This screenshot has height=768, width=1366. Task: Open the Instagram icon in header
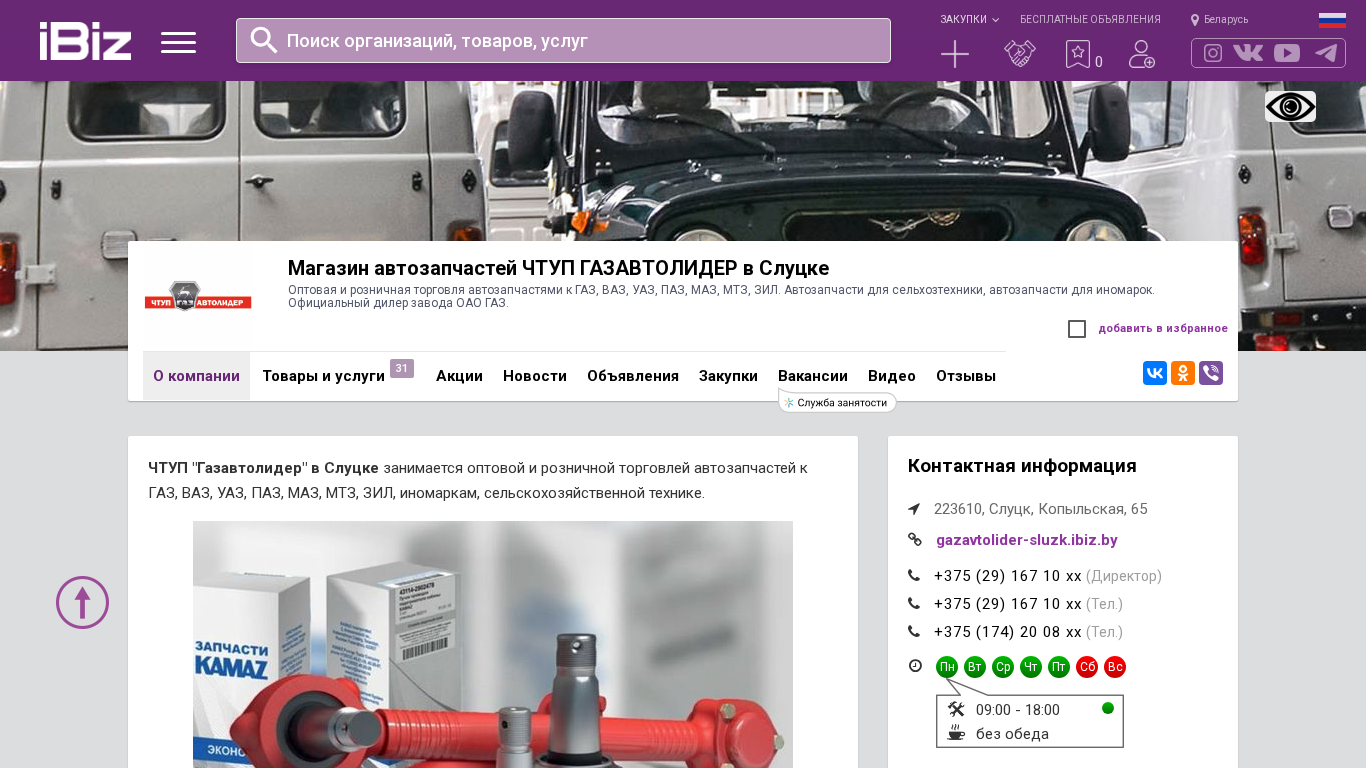pyautogui.click(x=1213, y=53)
